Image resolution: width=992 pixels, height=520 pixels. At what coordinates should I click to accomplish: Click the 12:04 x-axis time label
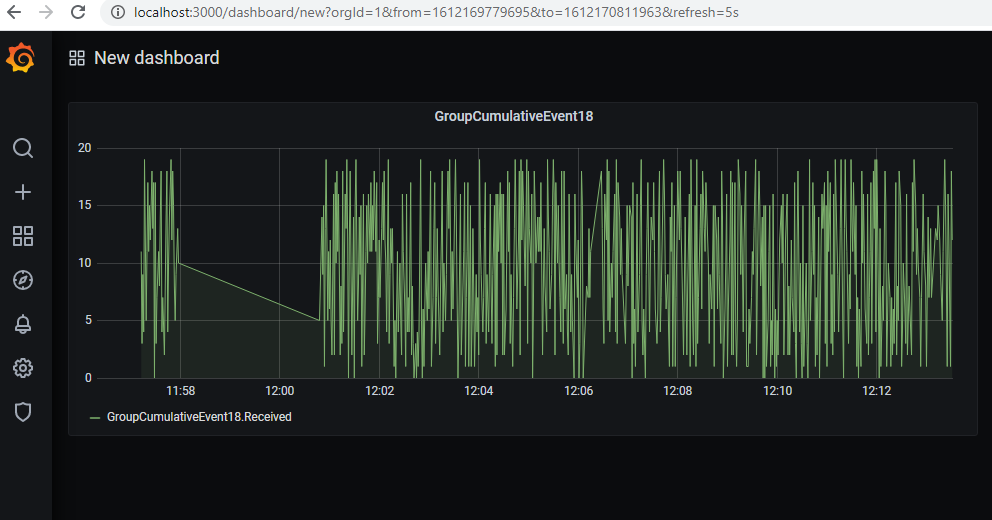point(478,391)
